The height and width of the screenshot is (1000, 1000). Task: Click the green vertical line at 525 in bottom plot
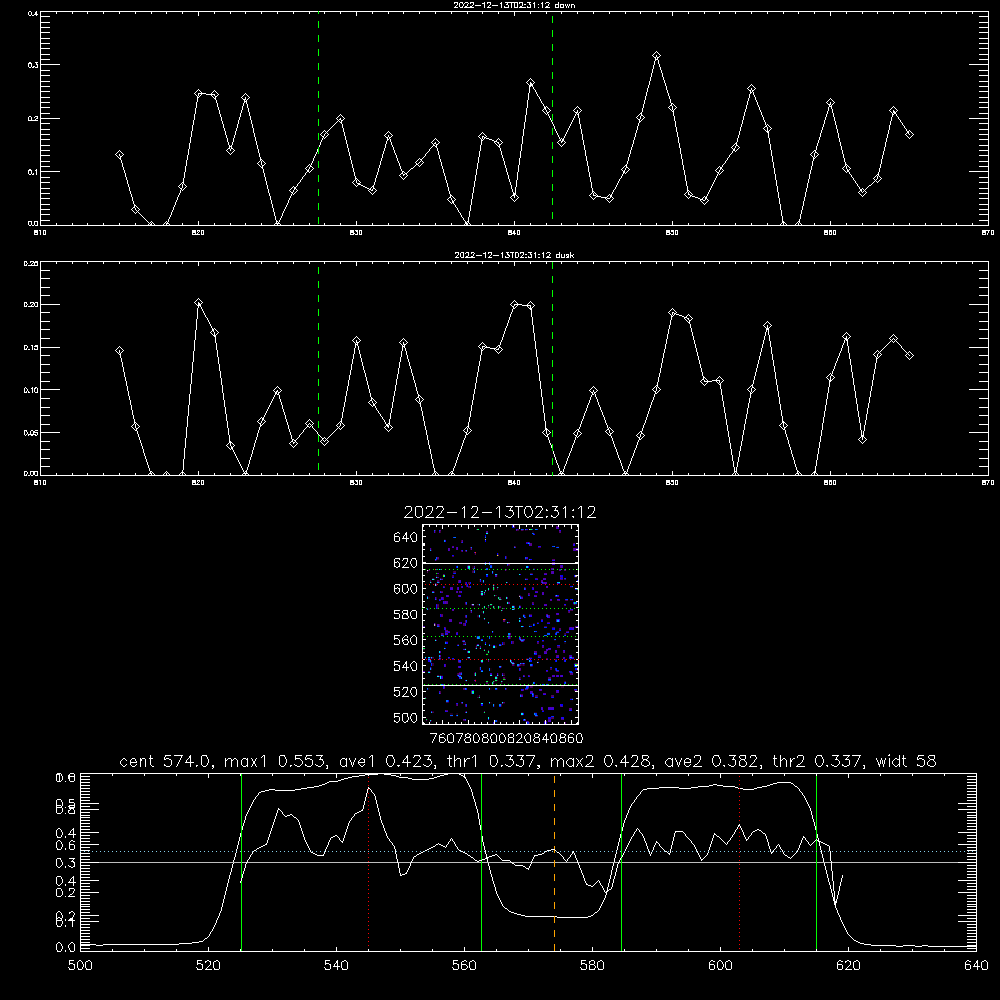tap(241, 862)
